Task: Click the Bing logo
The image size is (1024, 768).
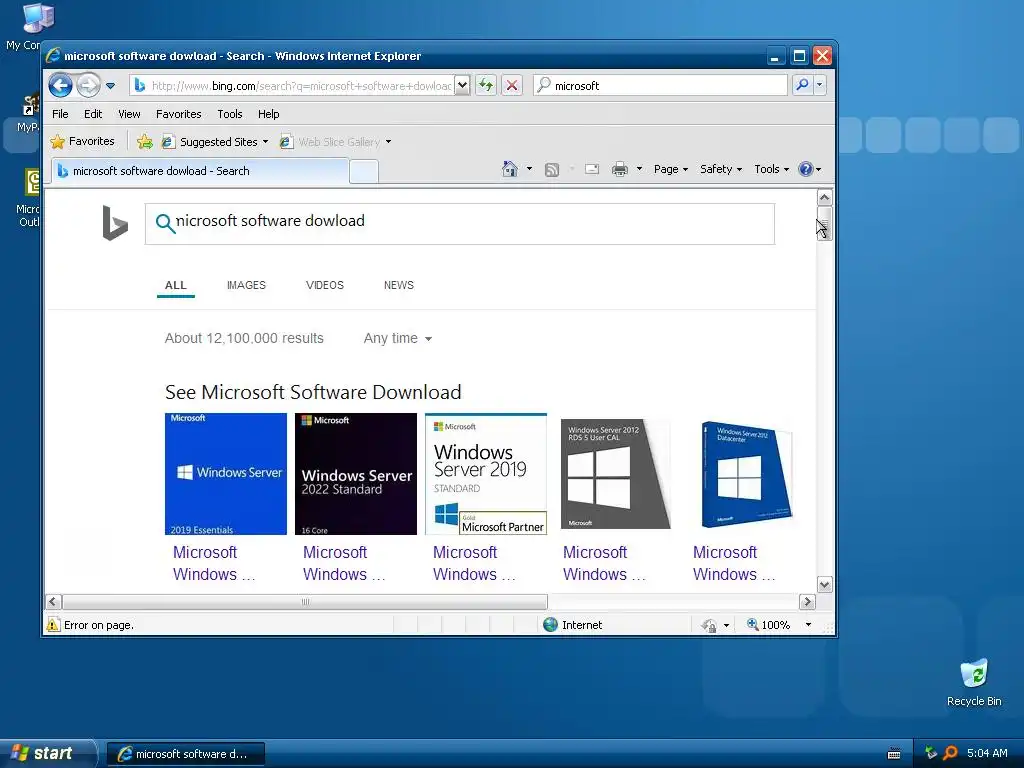Action: tap(115, 223)
